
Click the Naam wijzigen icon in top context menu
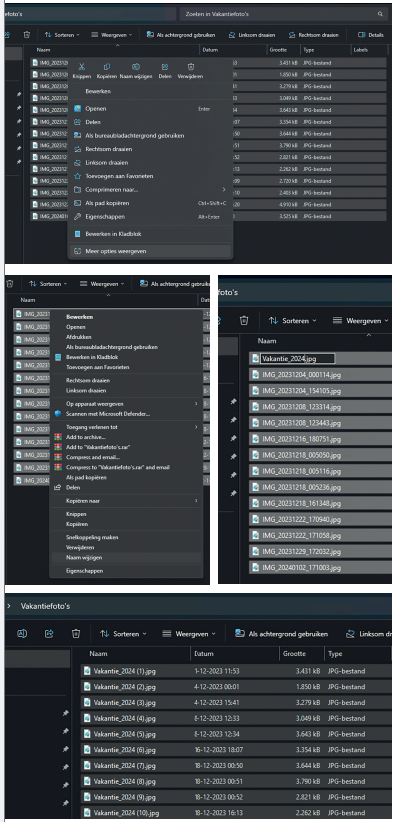point(136,67)
